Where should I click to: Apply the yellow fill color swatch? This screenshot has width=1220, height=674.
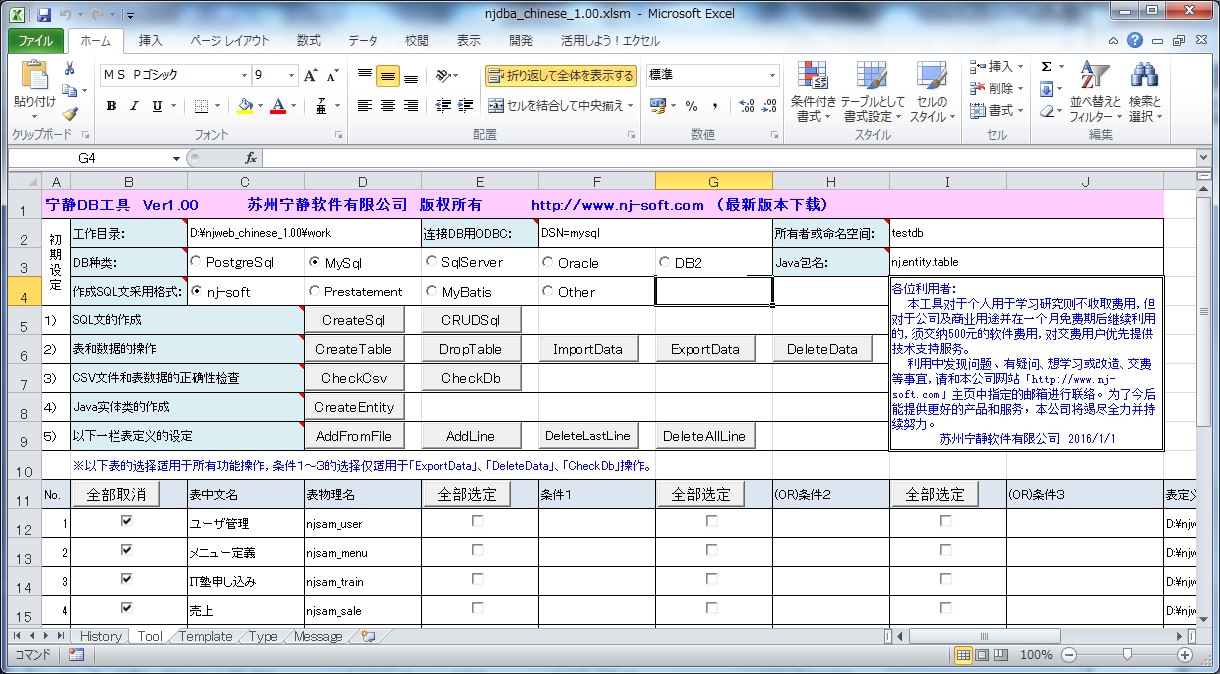tap(246, 106)
